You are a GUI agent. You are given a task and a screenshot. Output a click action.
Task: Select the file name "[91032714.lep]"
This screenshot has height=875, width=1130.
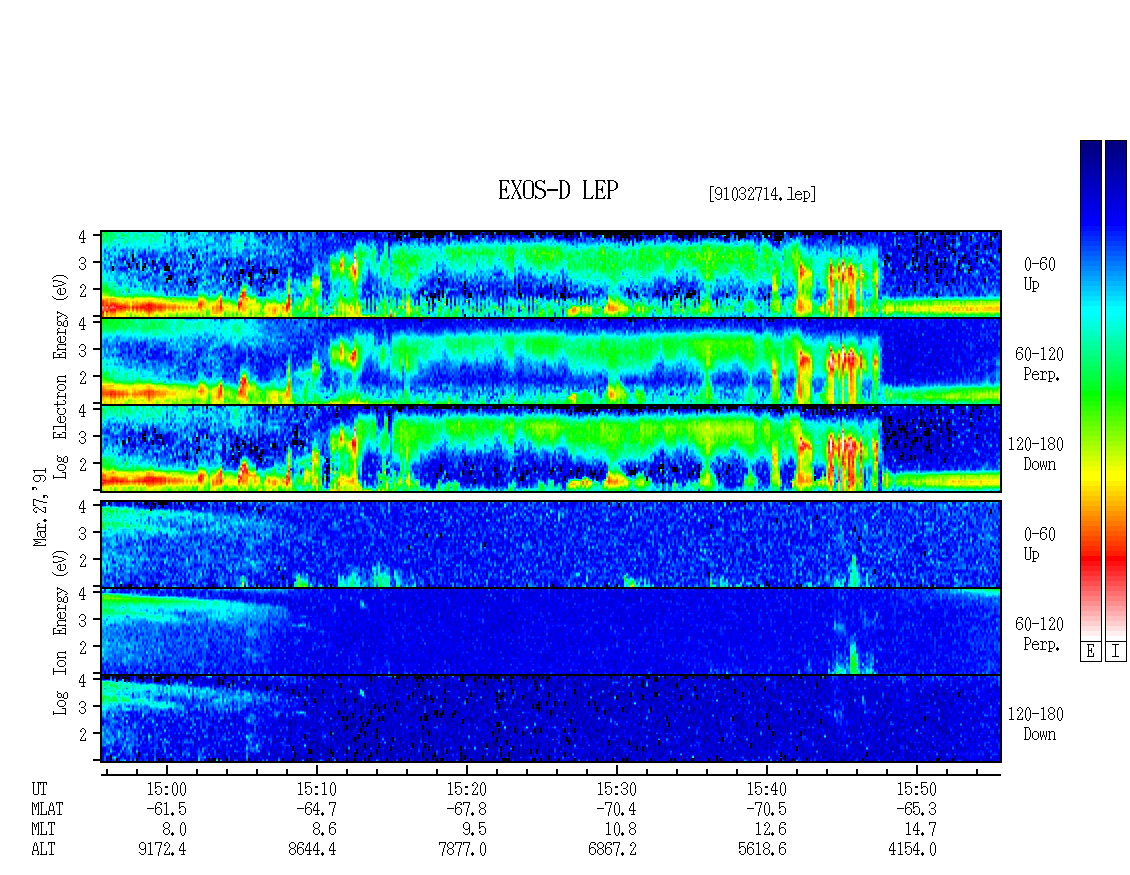[x=762, y=194]
